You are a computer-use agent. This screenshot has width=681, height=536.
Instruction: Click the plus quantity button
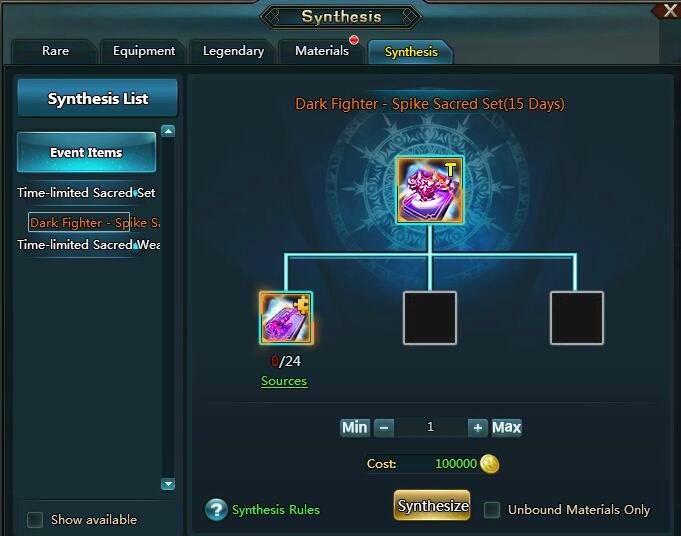(478, 427)
